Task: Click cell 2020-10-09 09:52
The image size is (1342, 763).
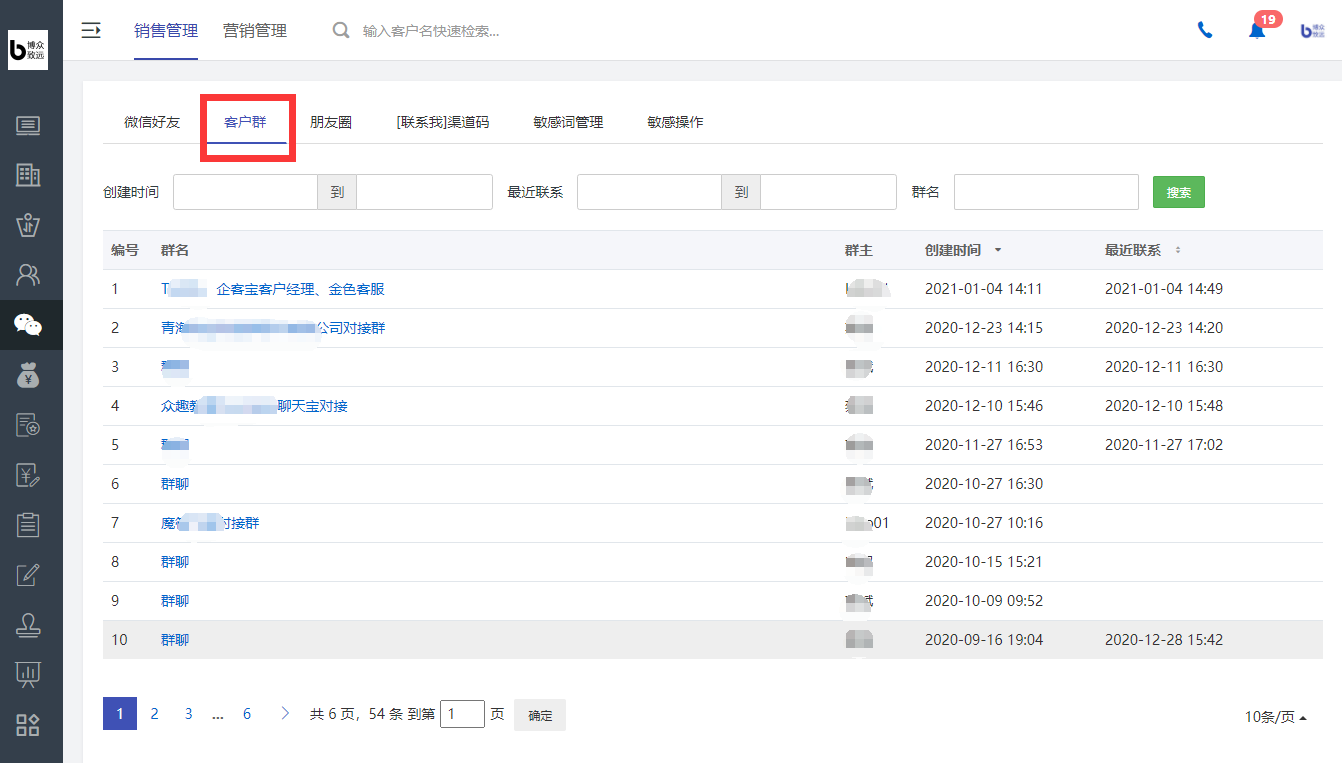Action: pyautogui.click(x=984, y=601)
